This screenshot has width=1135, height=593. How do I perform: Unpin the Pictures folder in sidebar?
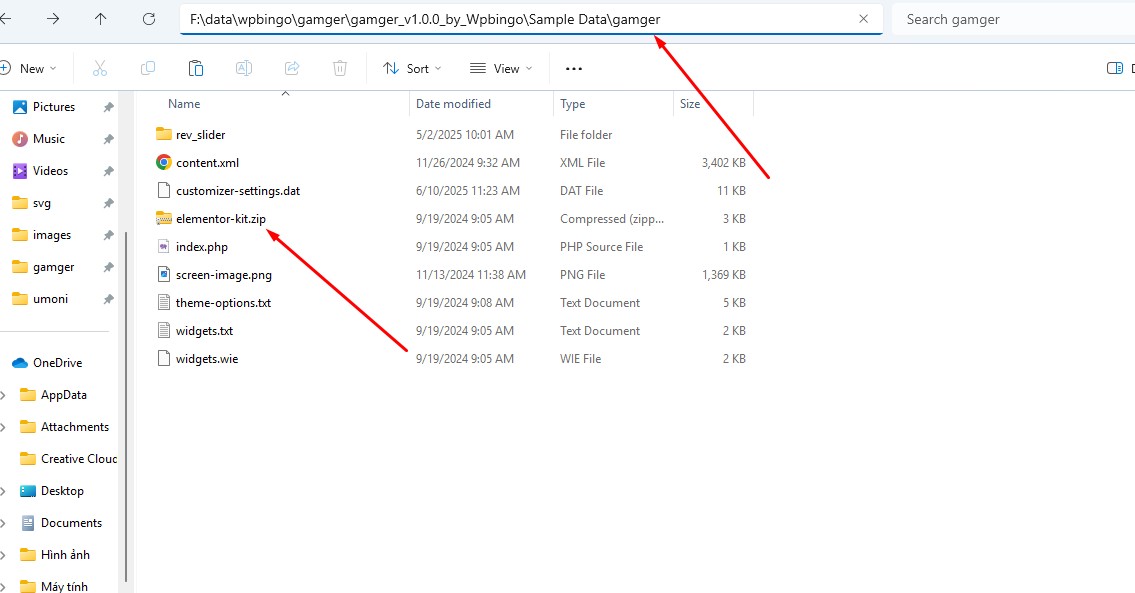[x=109, y=107]
